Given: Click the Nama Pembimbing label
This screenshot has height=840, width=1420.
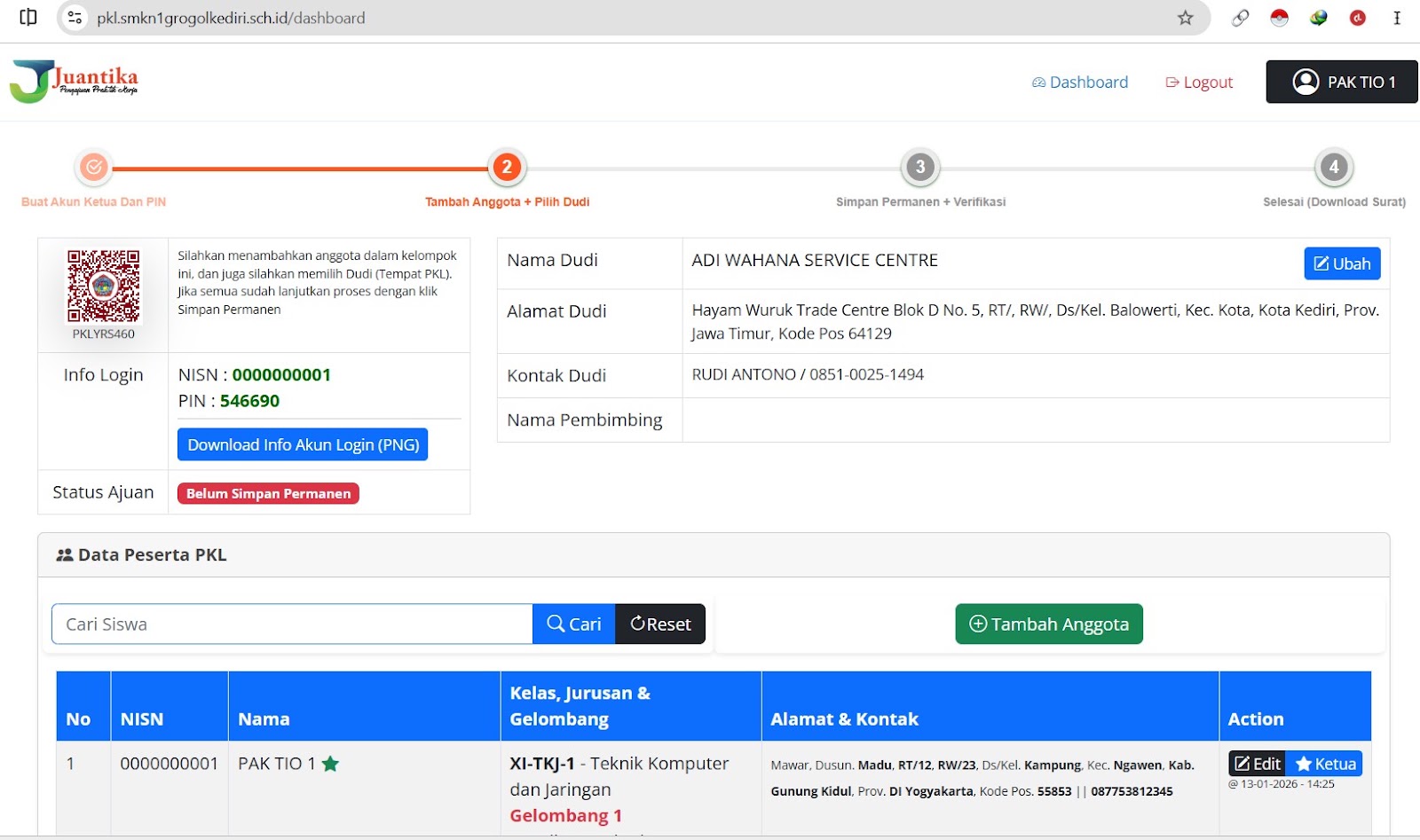Looking at the screenshot, I should point(585,420).
